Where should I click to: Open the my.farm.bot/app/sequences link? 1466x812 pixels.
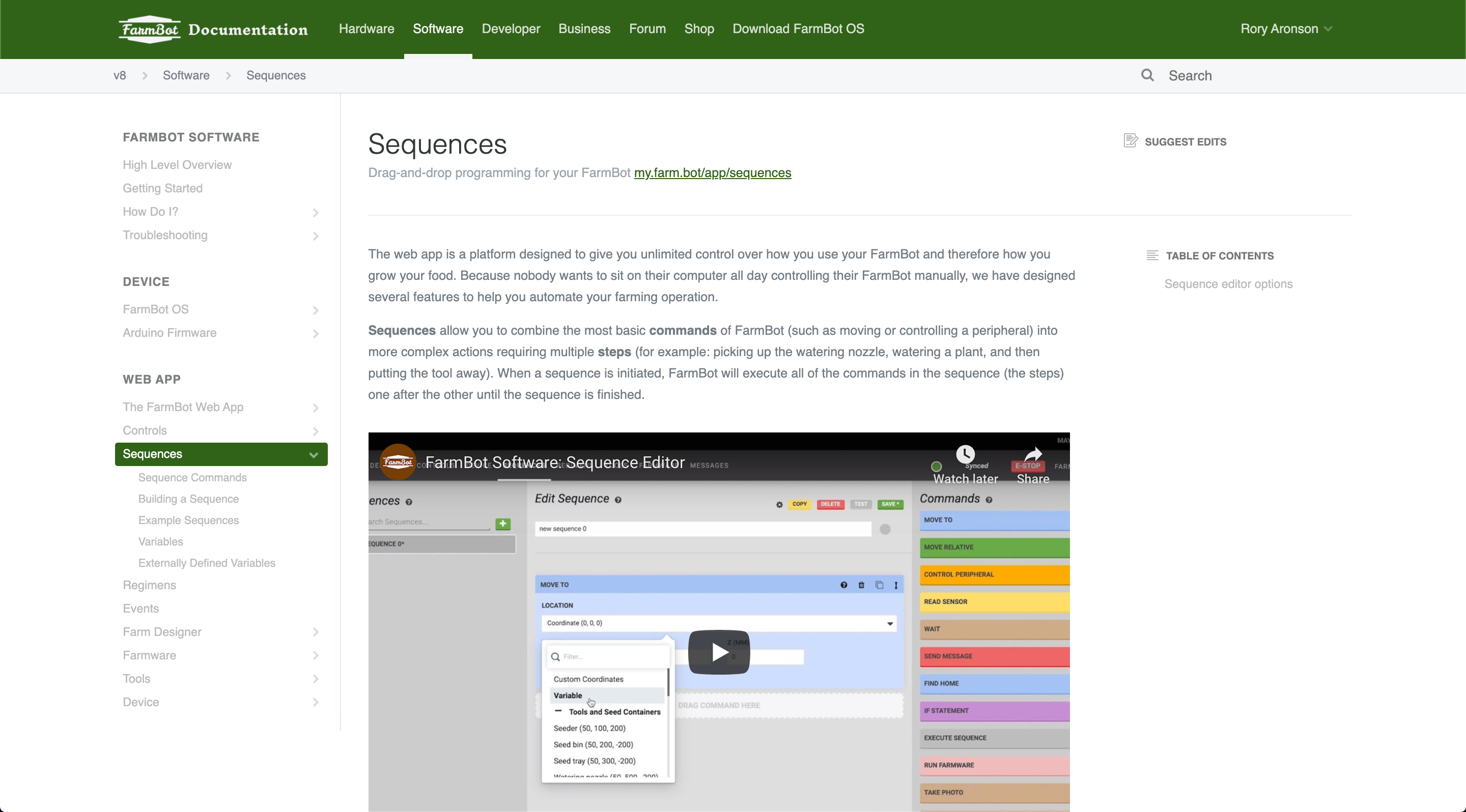(x=712, y=173)
